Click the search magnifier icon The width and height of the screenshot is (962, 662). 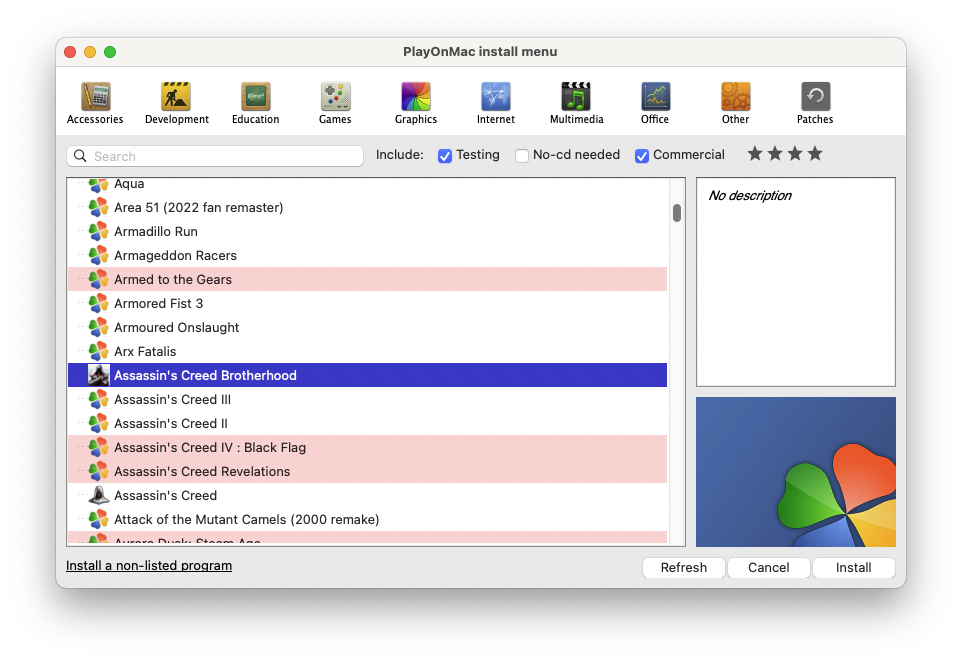(80, 156)
